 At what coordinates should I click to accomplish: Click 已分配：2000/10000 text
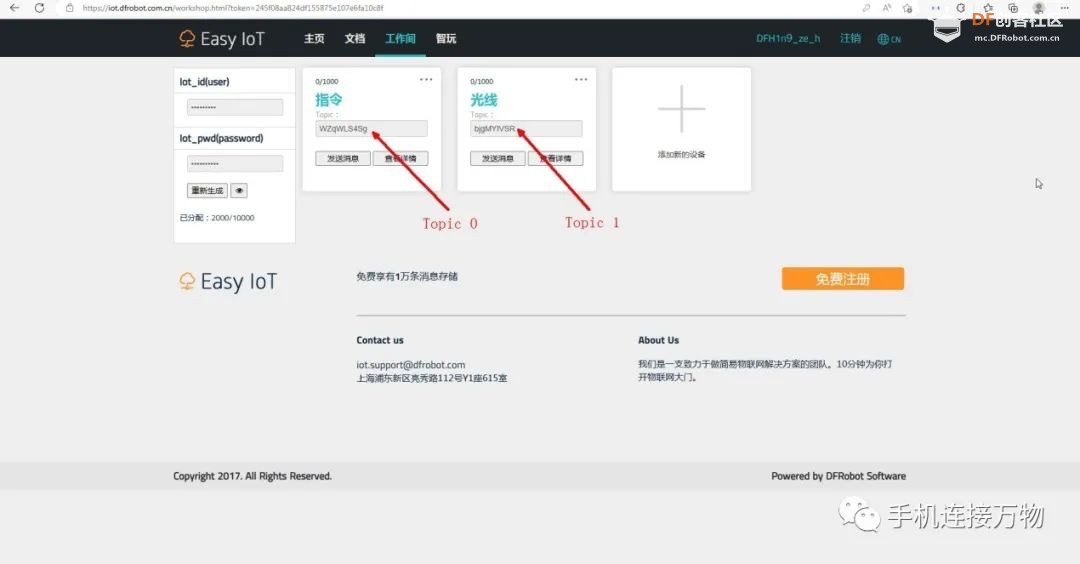pyautogui.click(x=217, y=218)
